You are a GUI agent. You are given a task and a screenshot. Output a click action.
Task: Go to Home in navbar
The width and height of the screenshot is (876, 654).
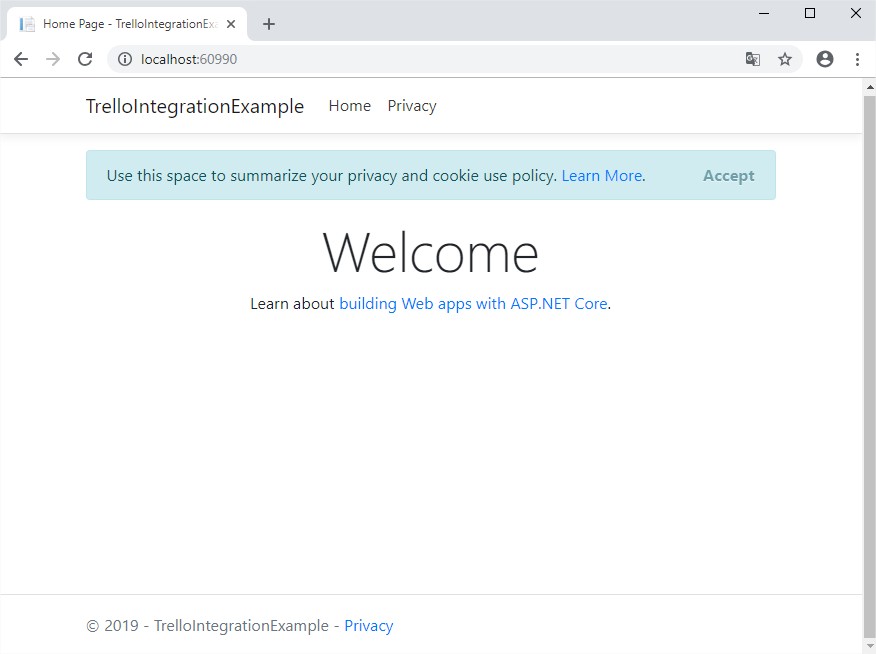[349, 106]
